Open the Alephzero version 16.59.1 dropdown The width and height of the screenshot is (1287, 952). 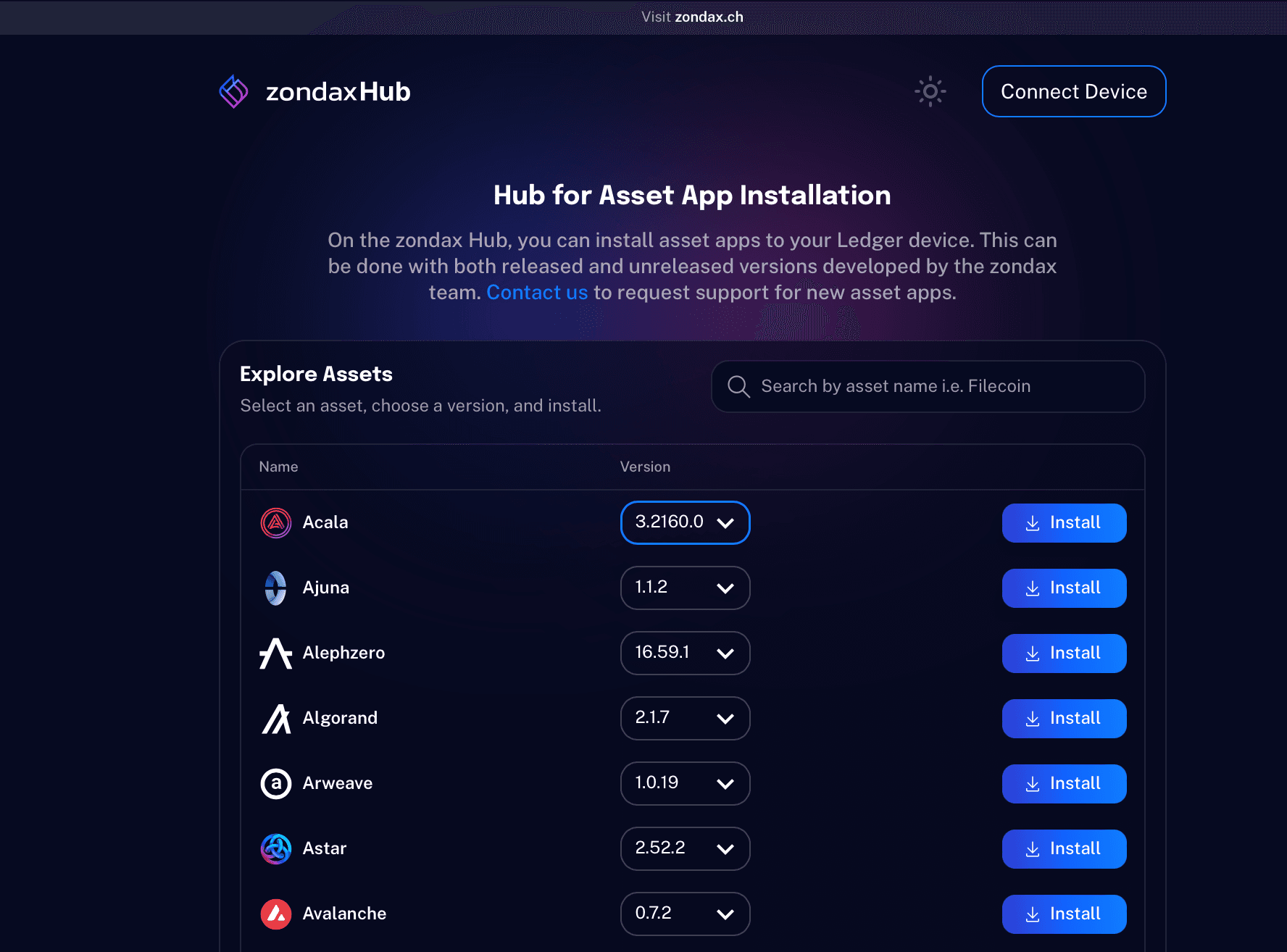[685, 653]
